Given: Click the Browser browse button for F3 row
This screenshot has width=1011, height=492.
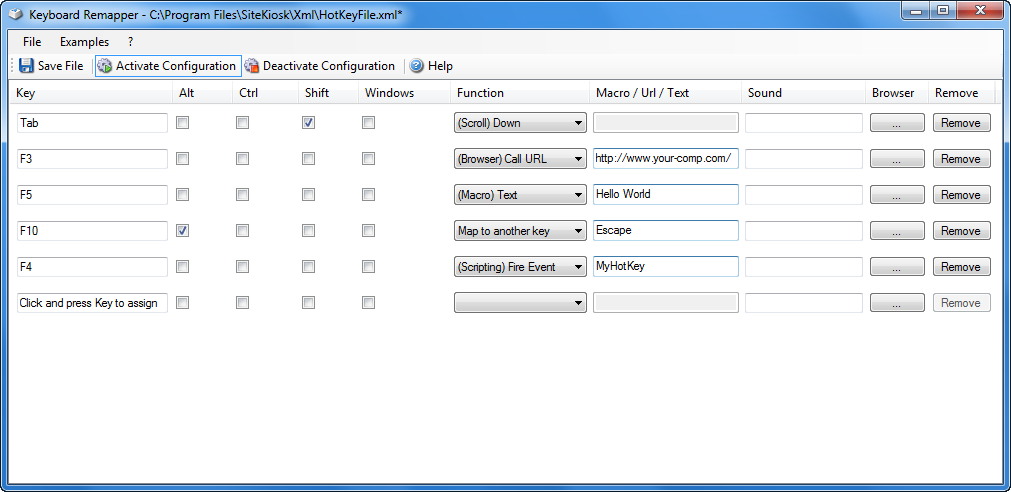Looking at the screenshot, I should (x=897, y=159).
